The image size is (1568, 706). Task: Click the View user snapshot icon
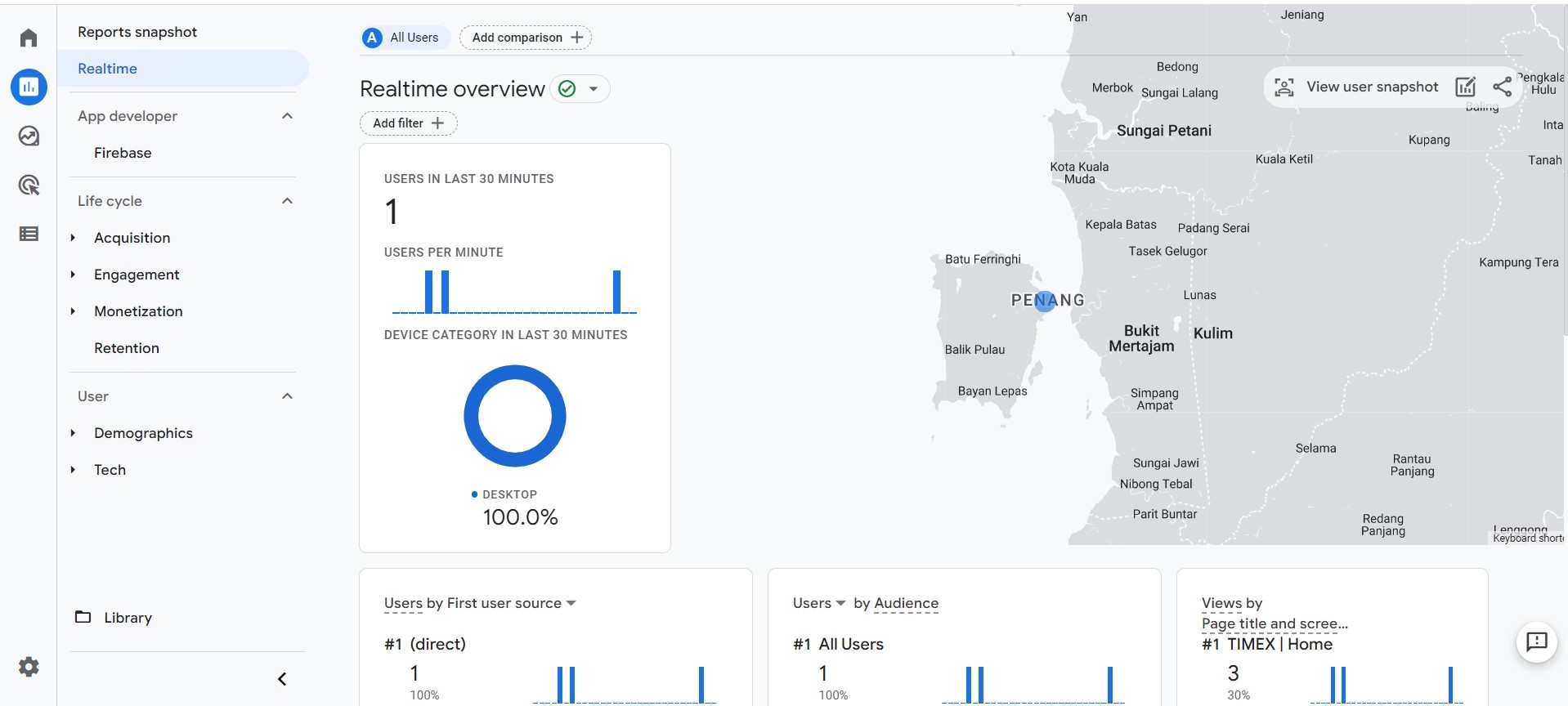click(x=1284, y=87)
